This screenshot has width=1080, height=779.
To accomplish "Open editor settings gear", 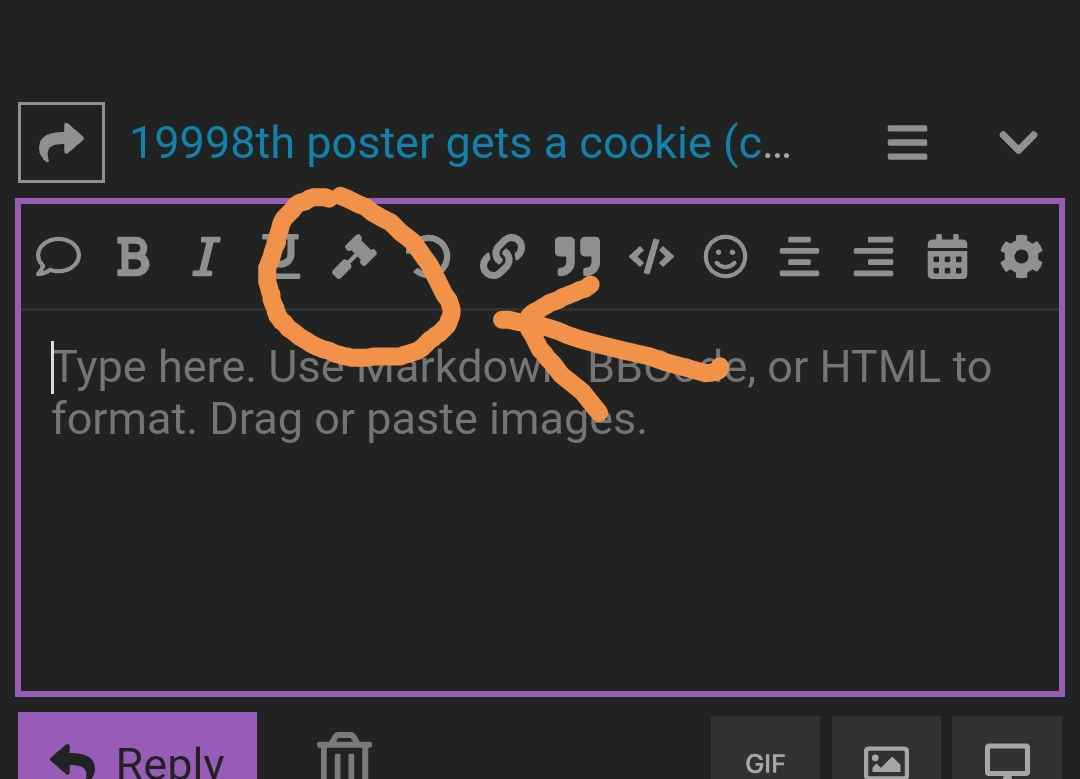I will pos(1021,257).
